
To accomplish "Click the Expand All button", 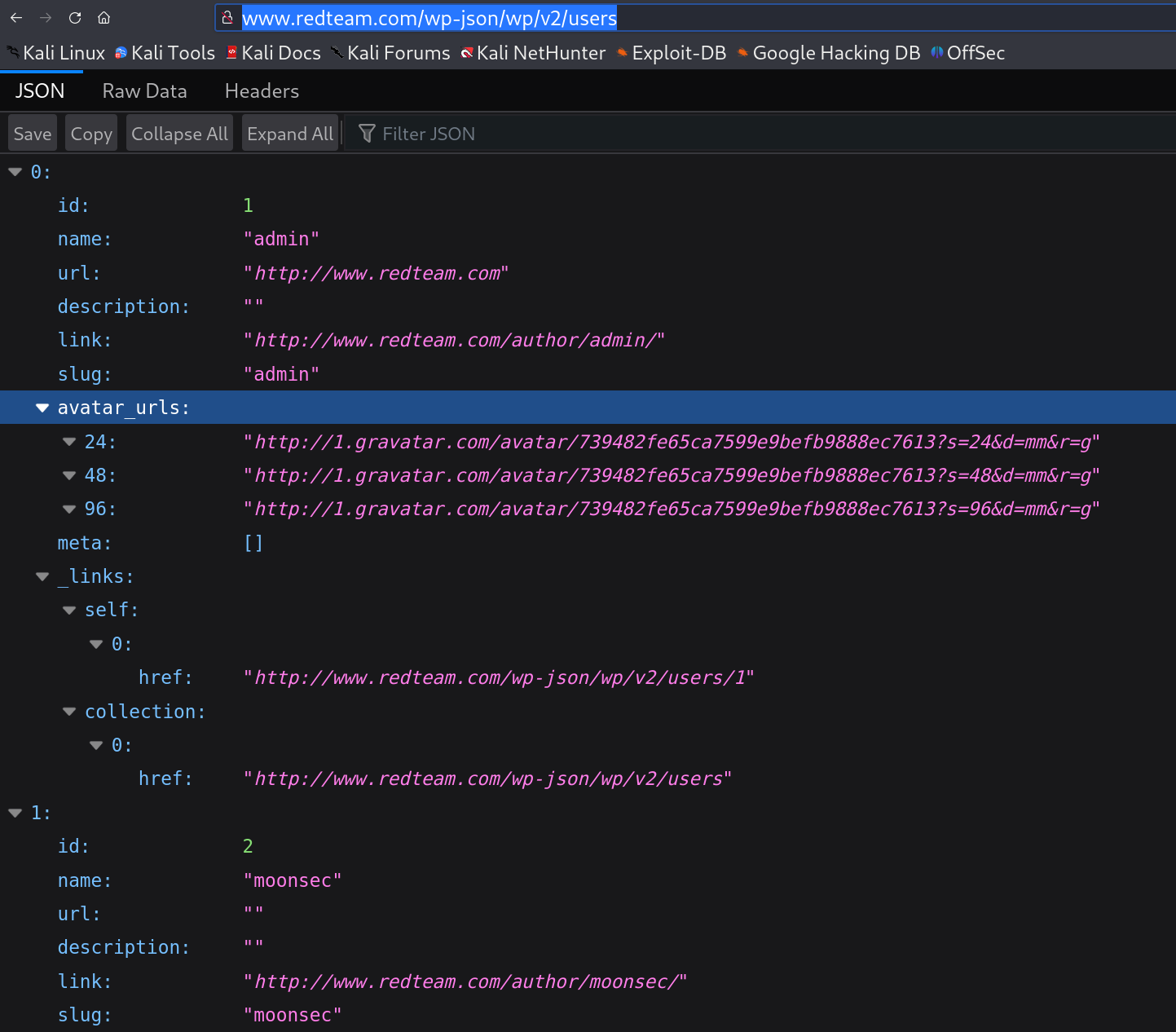I will point(290,134).
